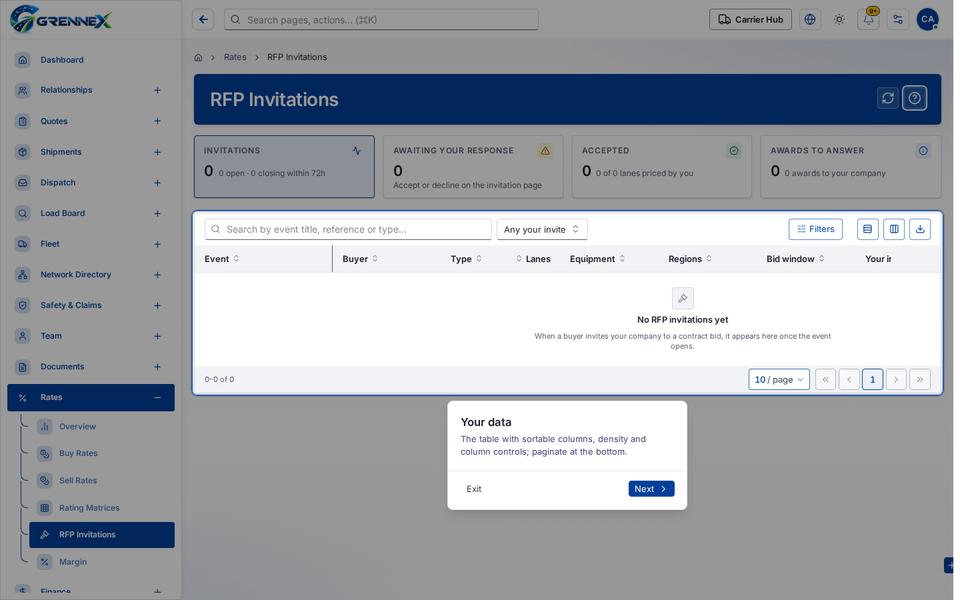The width and height of the screenshot is (960, 600).
Task: Click the notifications bell icon
Action: (x=868, y=20)
